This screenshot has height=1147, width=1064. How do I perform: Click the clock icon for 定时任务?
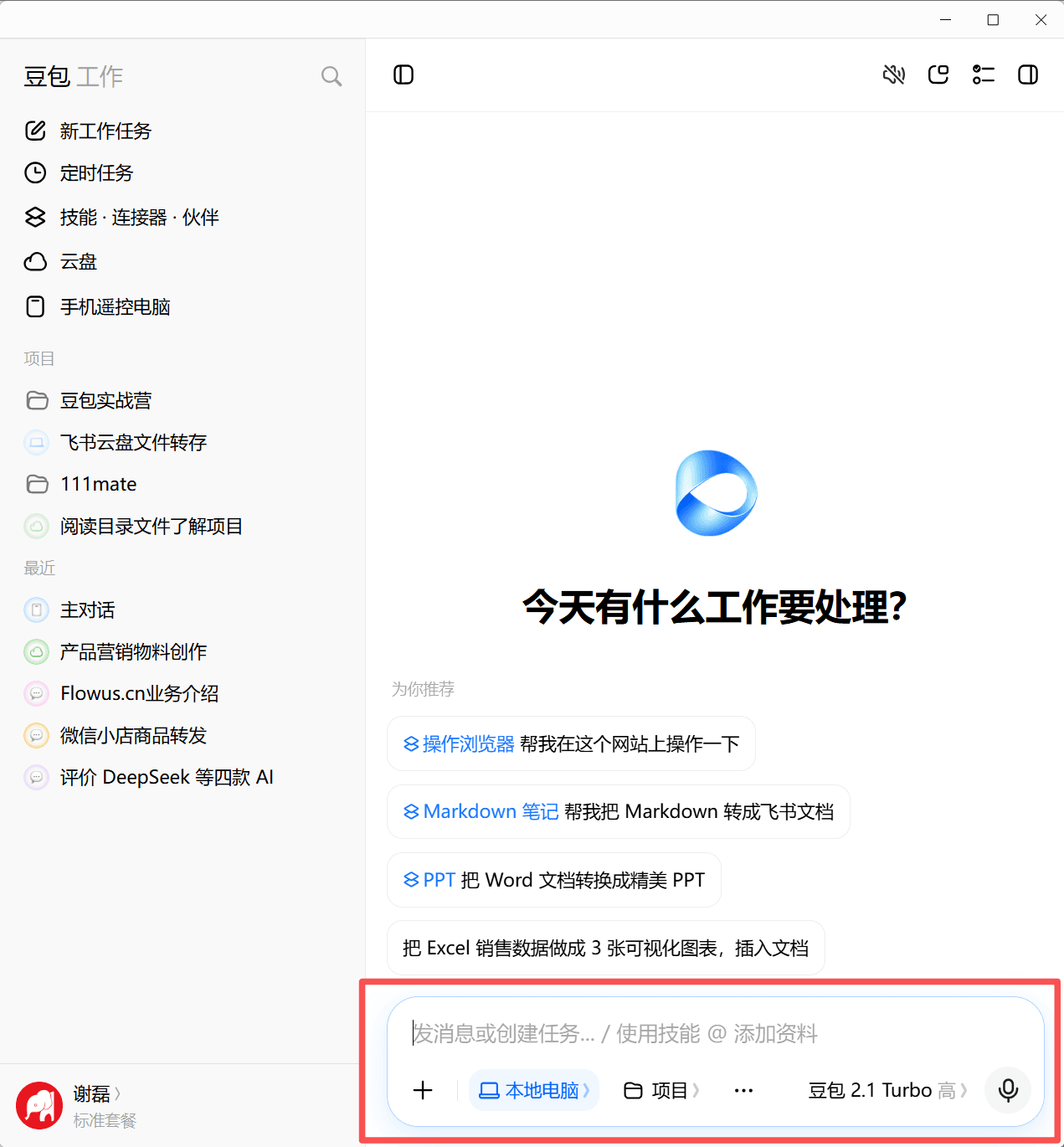[x=35, y=172]
